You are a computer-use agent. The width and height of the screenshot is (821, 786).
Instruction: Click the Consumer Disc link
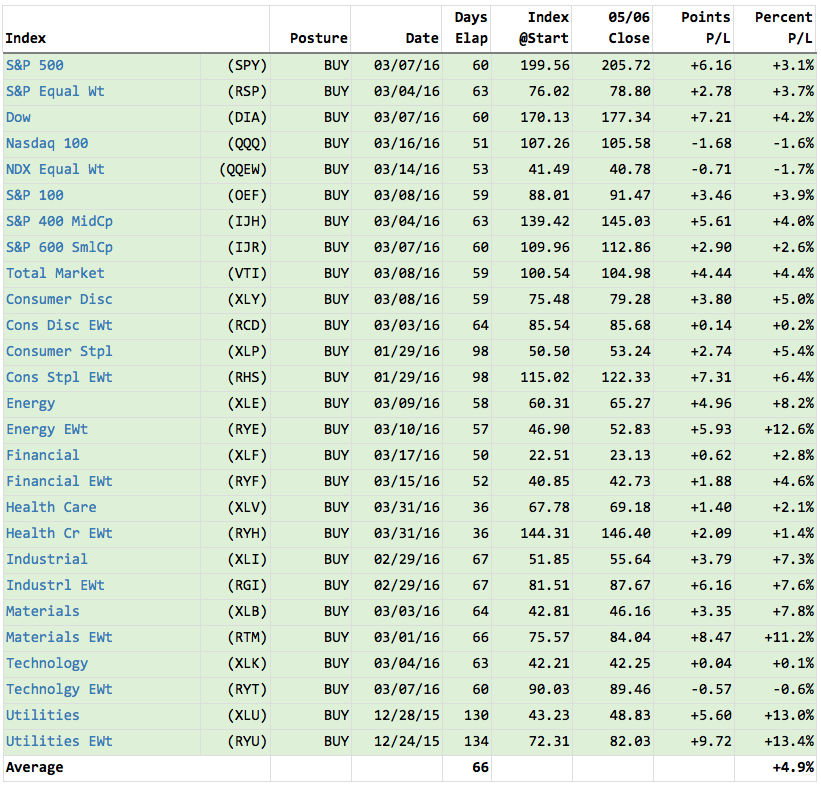click(59, 299)
